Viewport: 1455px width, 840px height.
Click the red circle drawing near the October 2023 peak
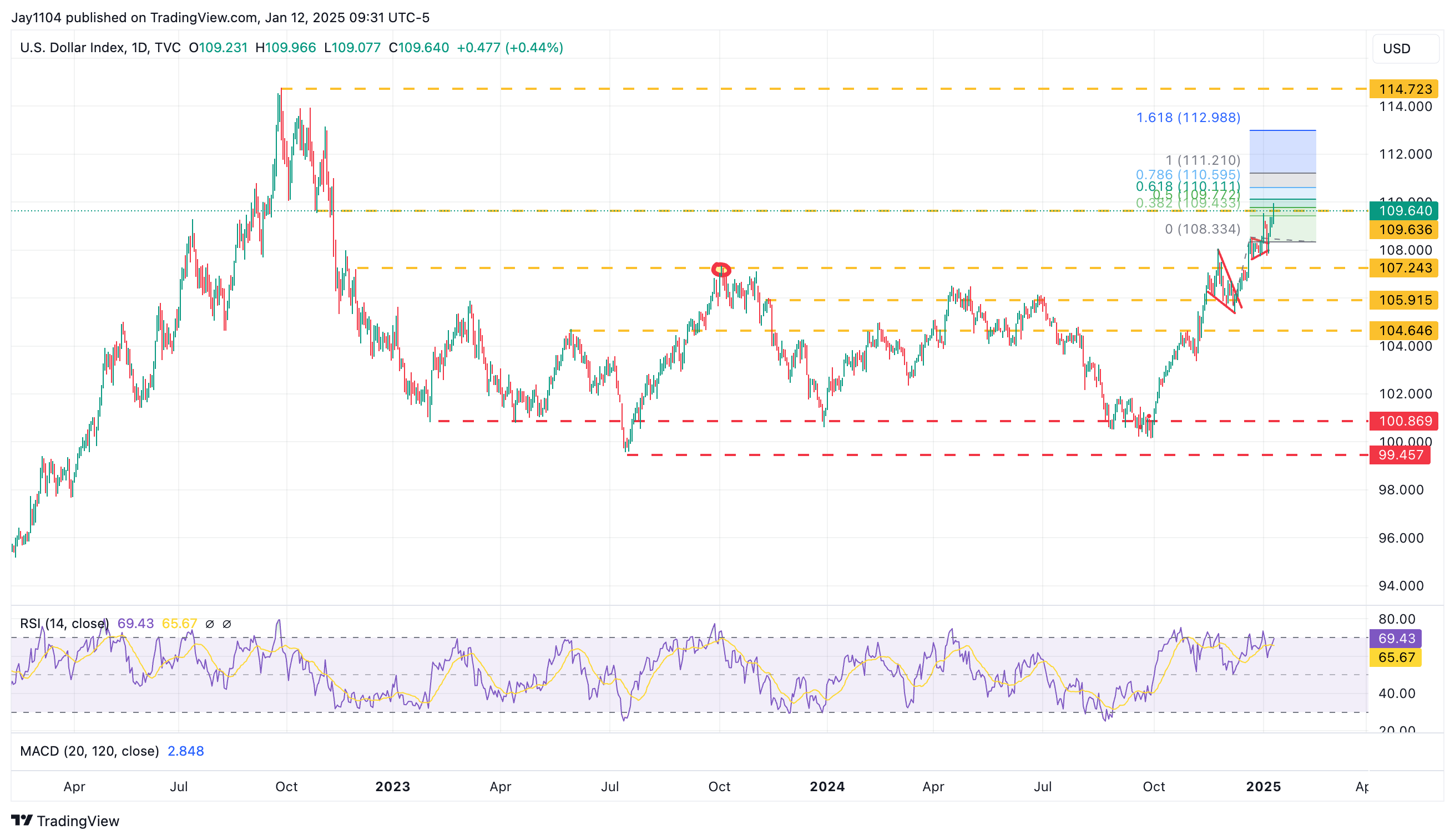click(721, 270)
